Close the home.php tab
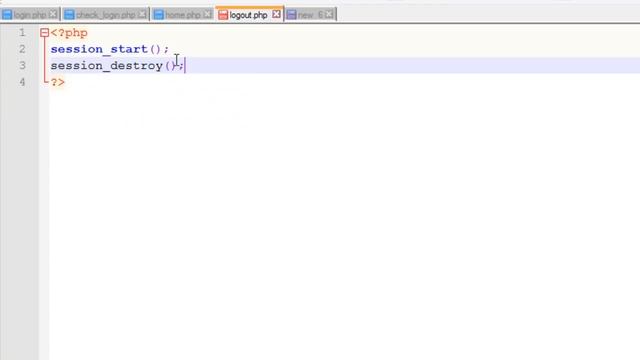Viewport: 640px width, 360px height. pyautogui.click(x=208, y=14)
